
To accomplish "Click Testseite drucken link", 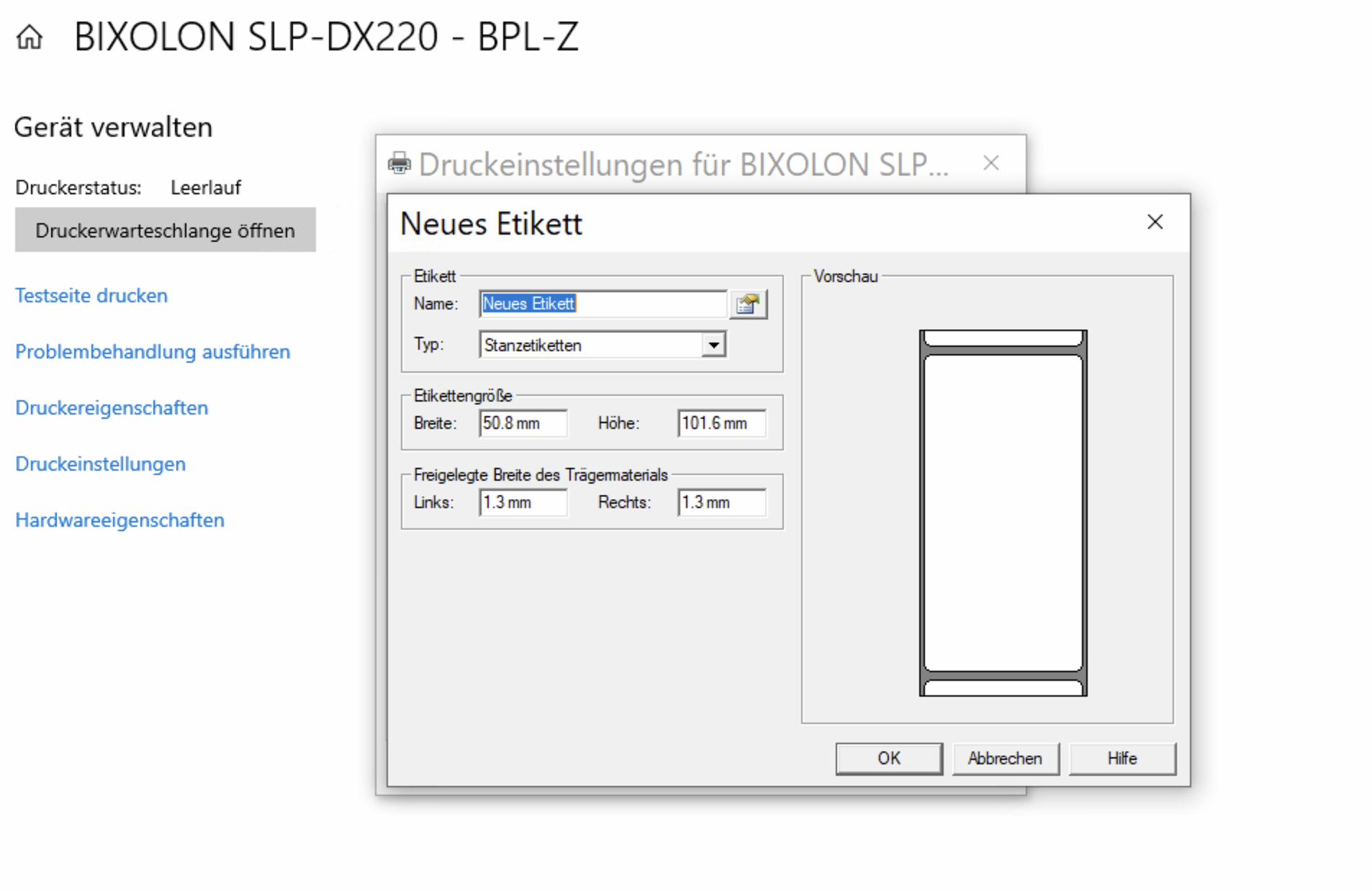I will click(91, 295).
